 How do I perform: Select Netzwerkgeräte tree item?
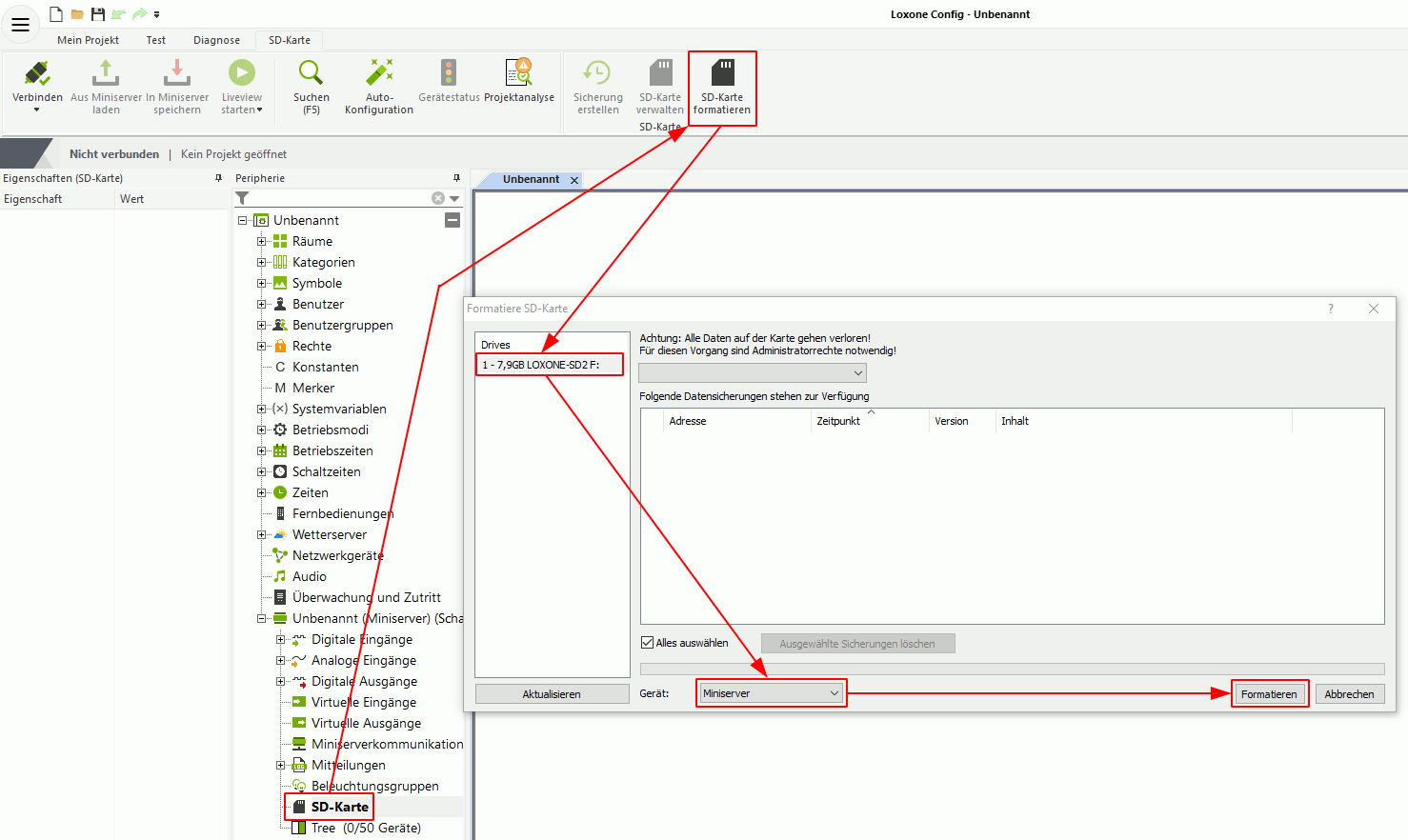337,555
